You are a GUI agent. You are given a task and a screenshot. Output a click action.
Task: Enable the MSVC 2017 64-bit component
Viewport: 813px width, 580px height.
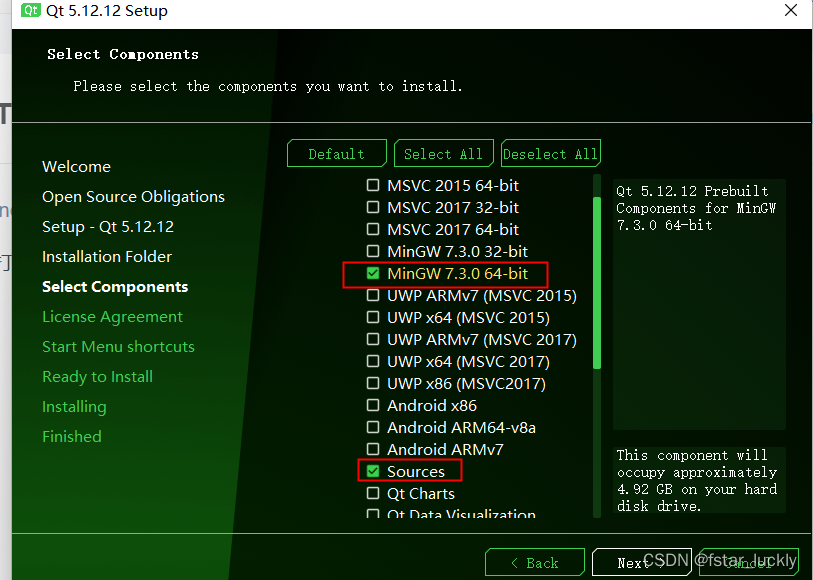(x=373, y=229)
